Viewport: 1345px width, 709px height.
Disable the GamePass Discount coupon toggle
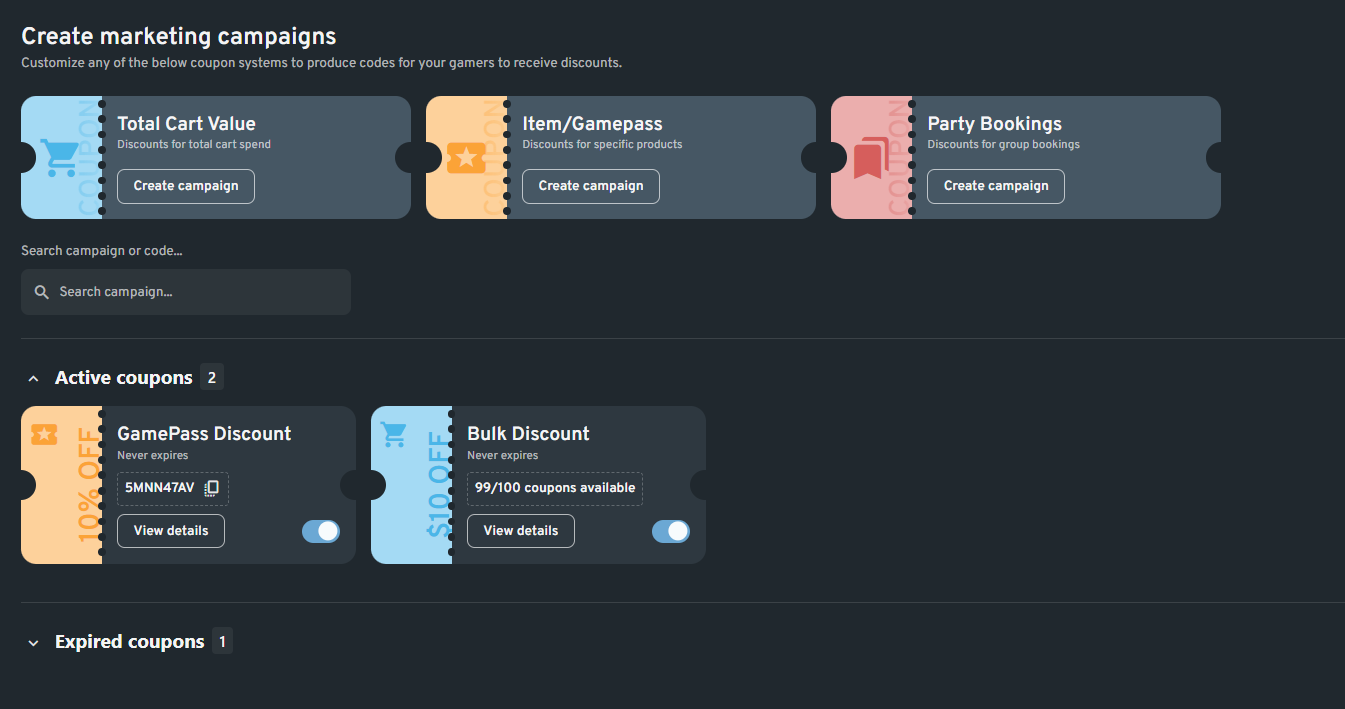321,531
